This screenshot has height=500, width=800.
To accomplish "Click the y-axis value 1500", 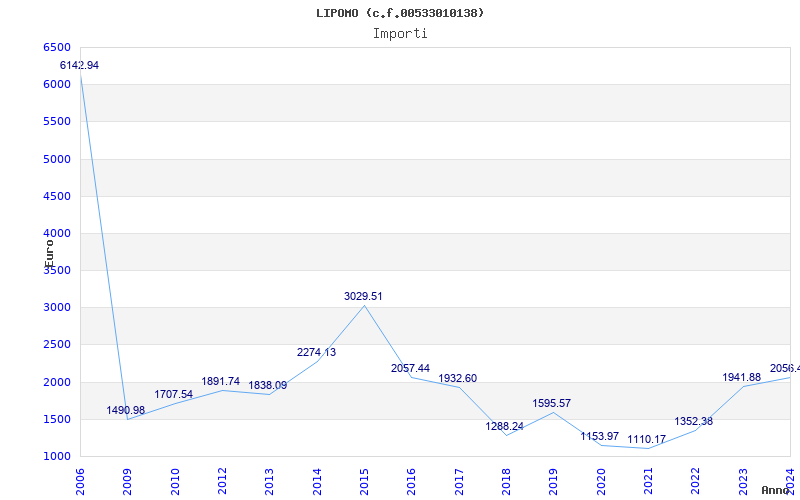I will (57, 419).
